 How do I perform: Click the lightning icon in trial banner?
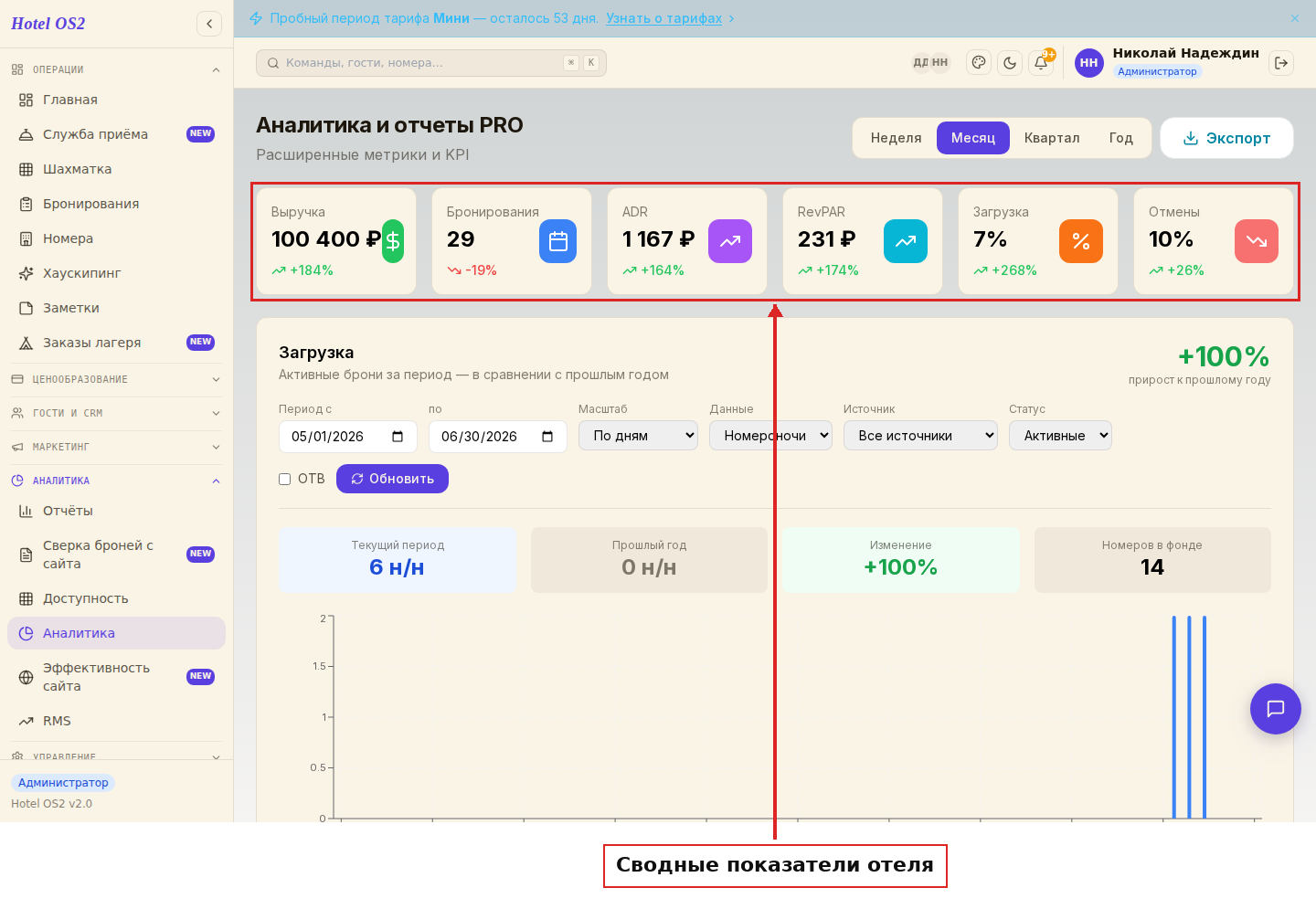[256, 18]
